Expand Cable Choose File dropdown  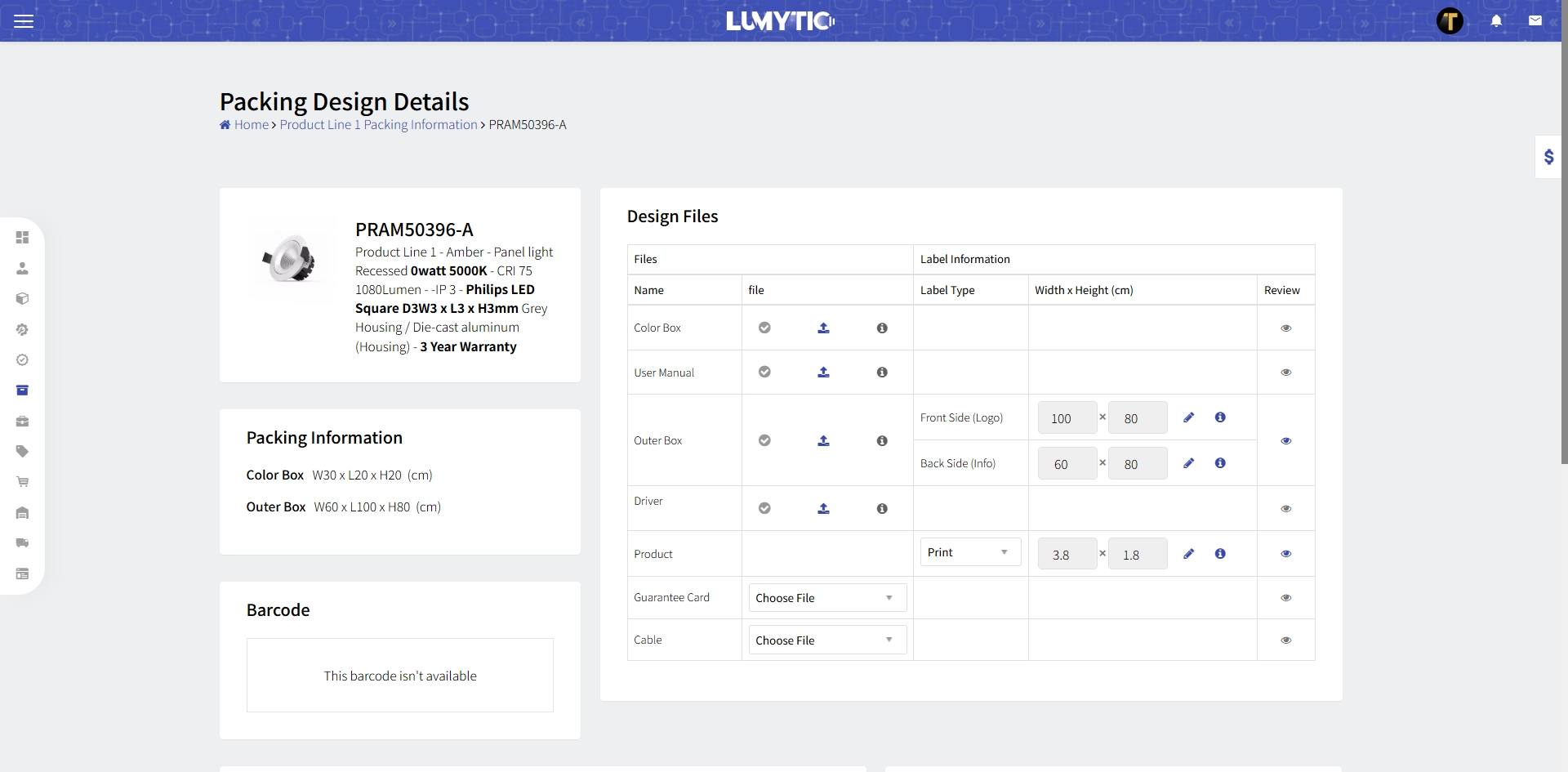(826, 640)
